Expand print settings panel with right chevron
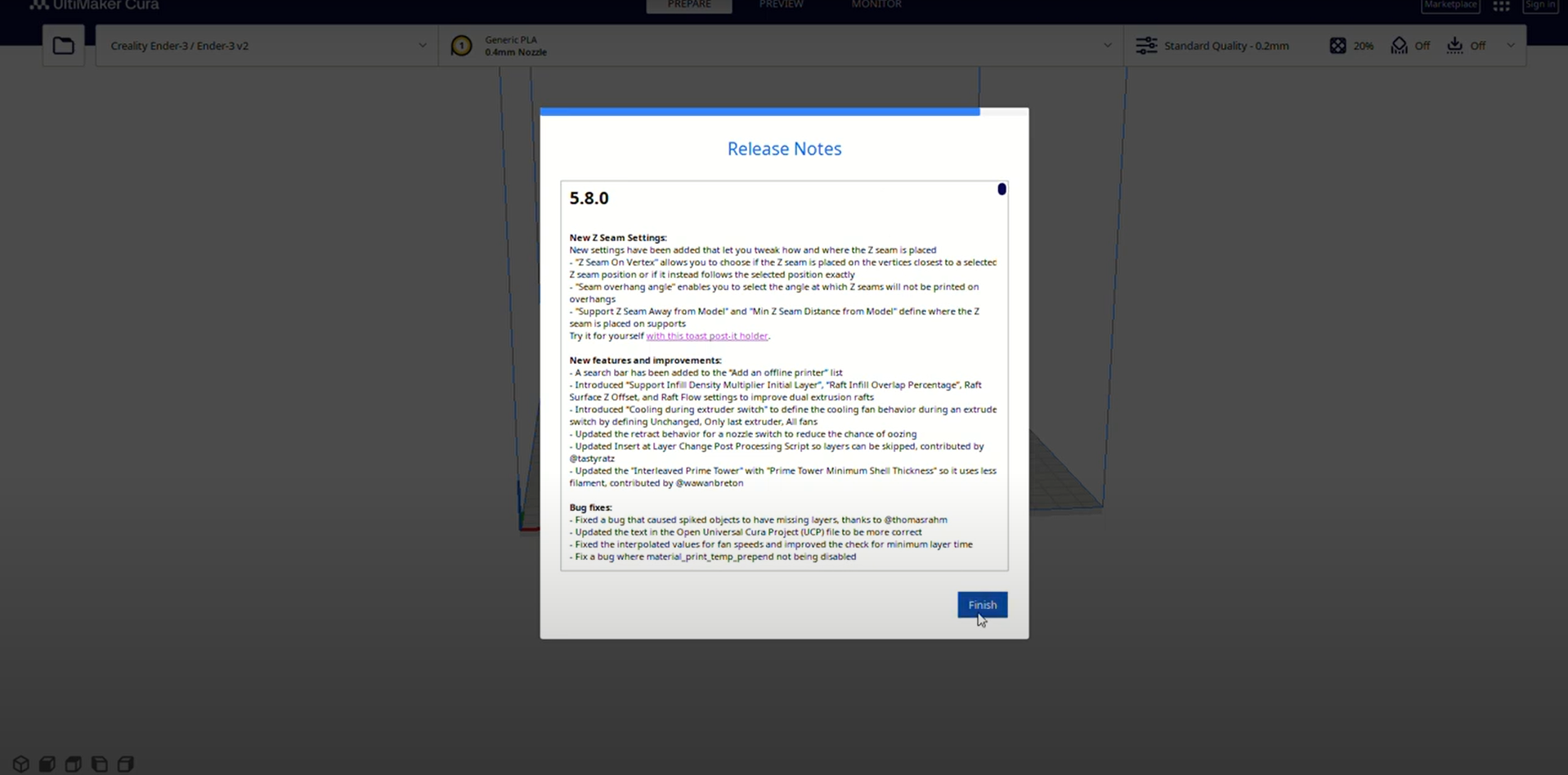This screenshot has height=775, width=1568. pyautogui.click(x=1511, y=46)
